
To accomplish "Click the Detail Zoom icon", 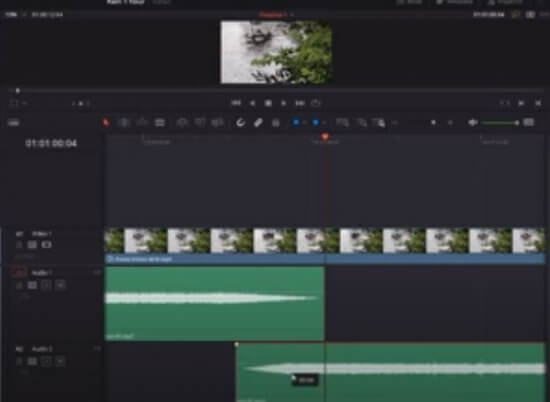I will 361,122.
